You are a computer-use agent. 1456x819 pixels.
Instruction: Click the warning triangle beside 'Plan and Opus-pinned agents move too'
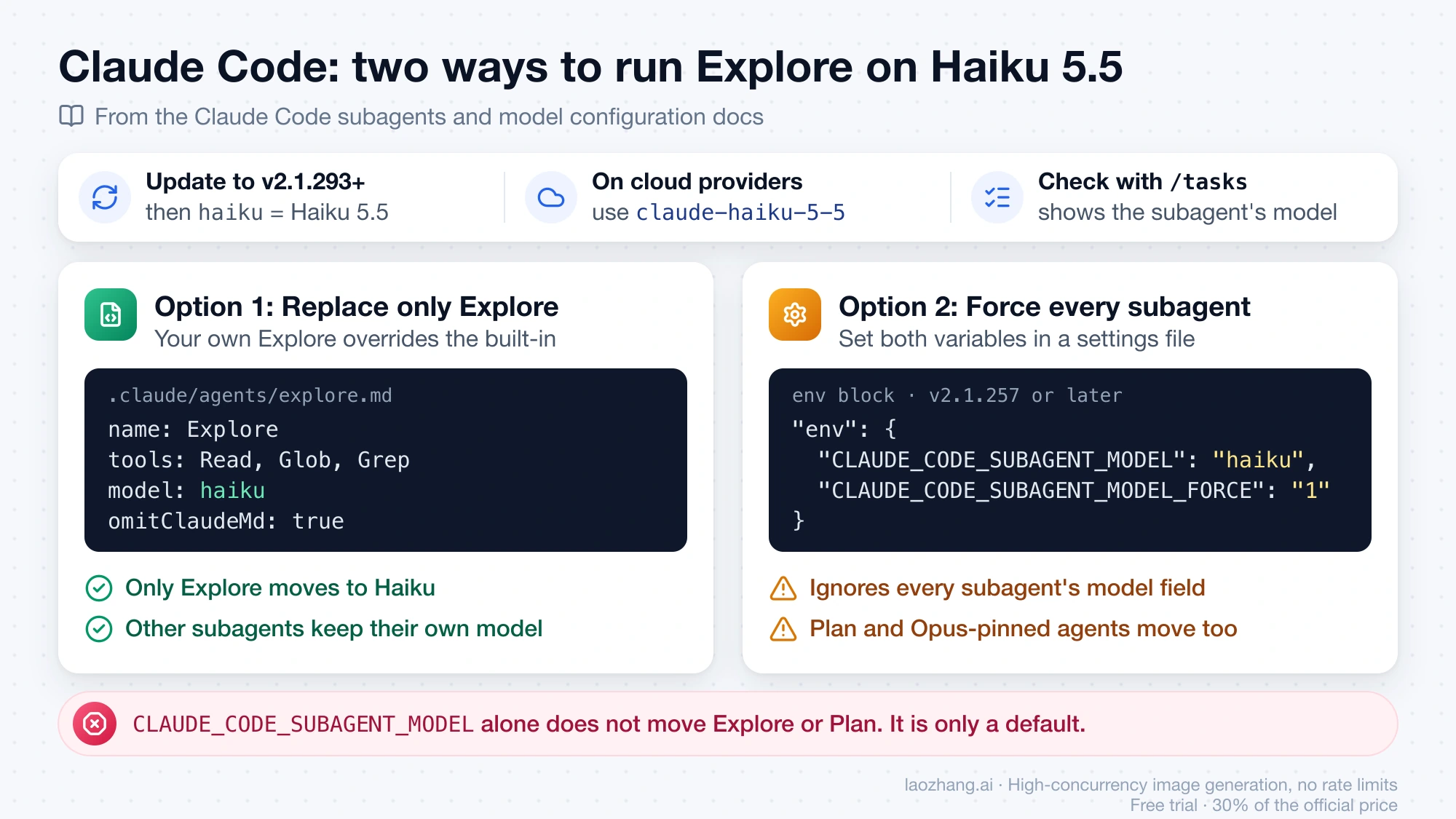(783, 629)
